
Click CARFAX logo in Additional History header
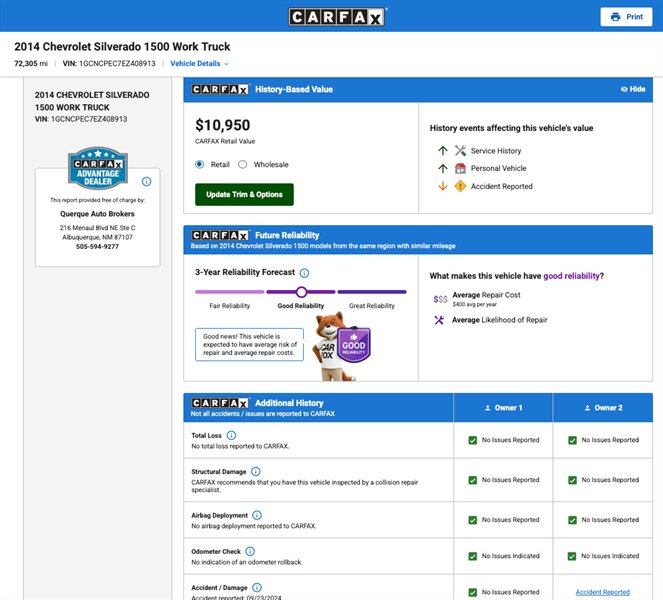pyautogui.click(x=220, y=403)
